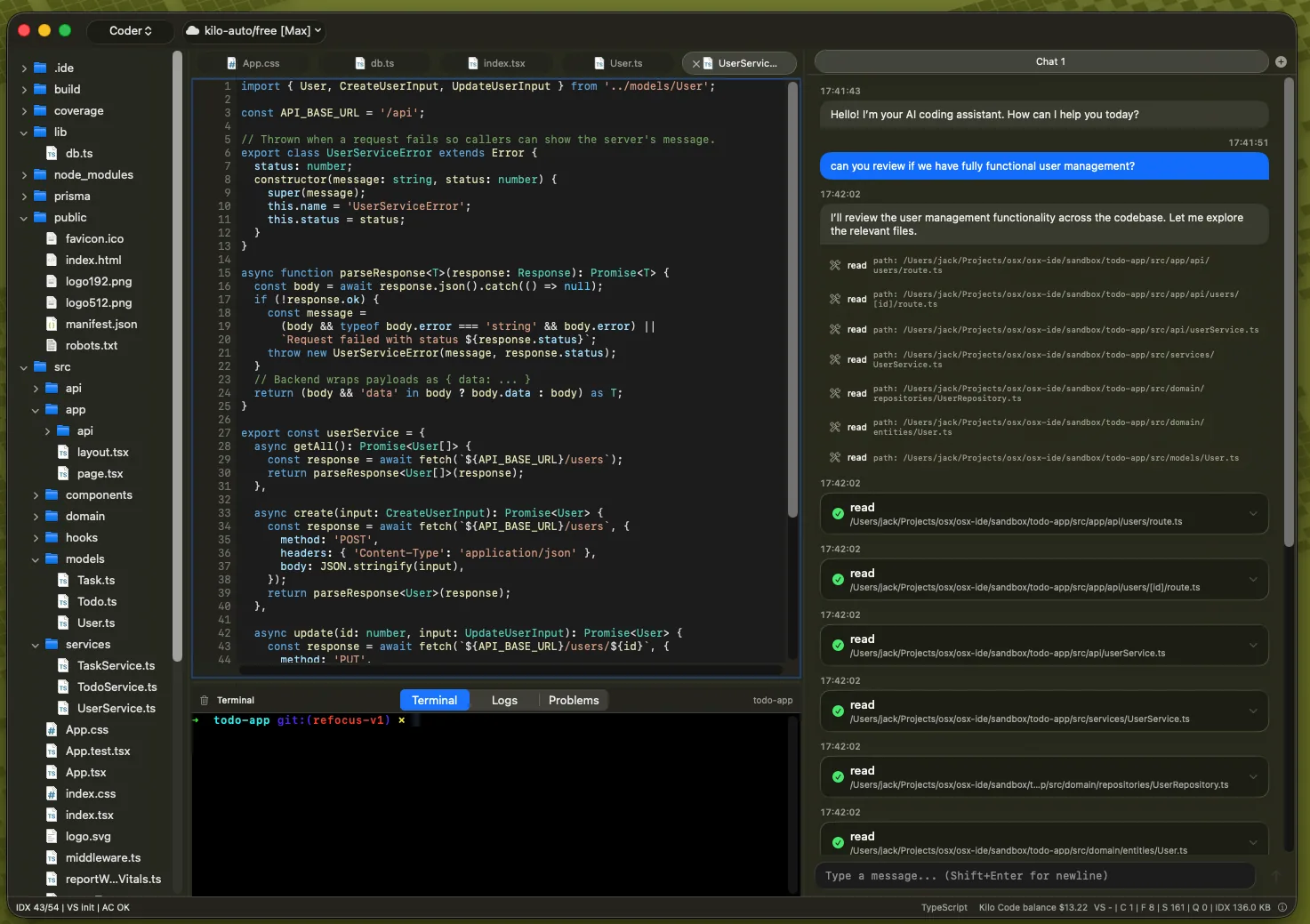Open layout.tsx in the file tree
1310x924 pixels.
click(103, 453)
